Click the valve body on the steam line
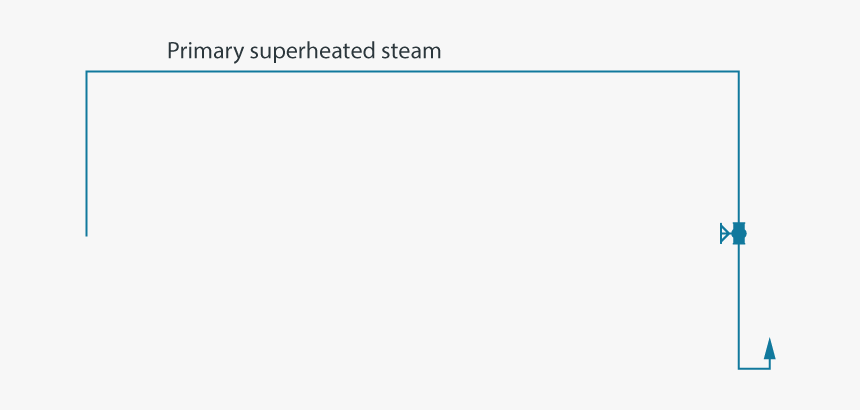860x410 pixels. click(739, 234)
